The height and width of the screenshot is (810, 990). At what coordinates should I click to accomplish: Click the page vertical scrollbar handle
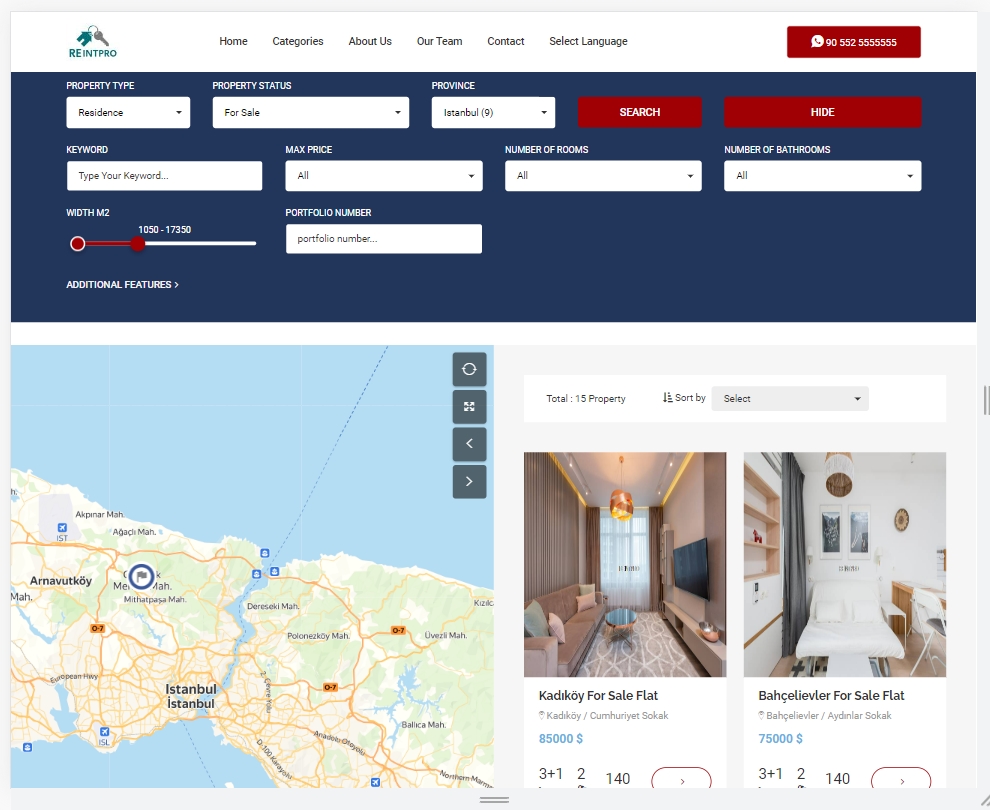pyautogui.click(x=986, y=400)
